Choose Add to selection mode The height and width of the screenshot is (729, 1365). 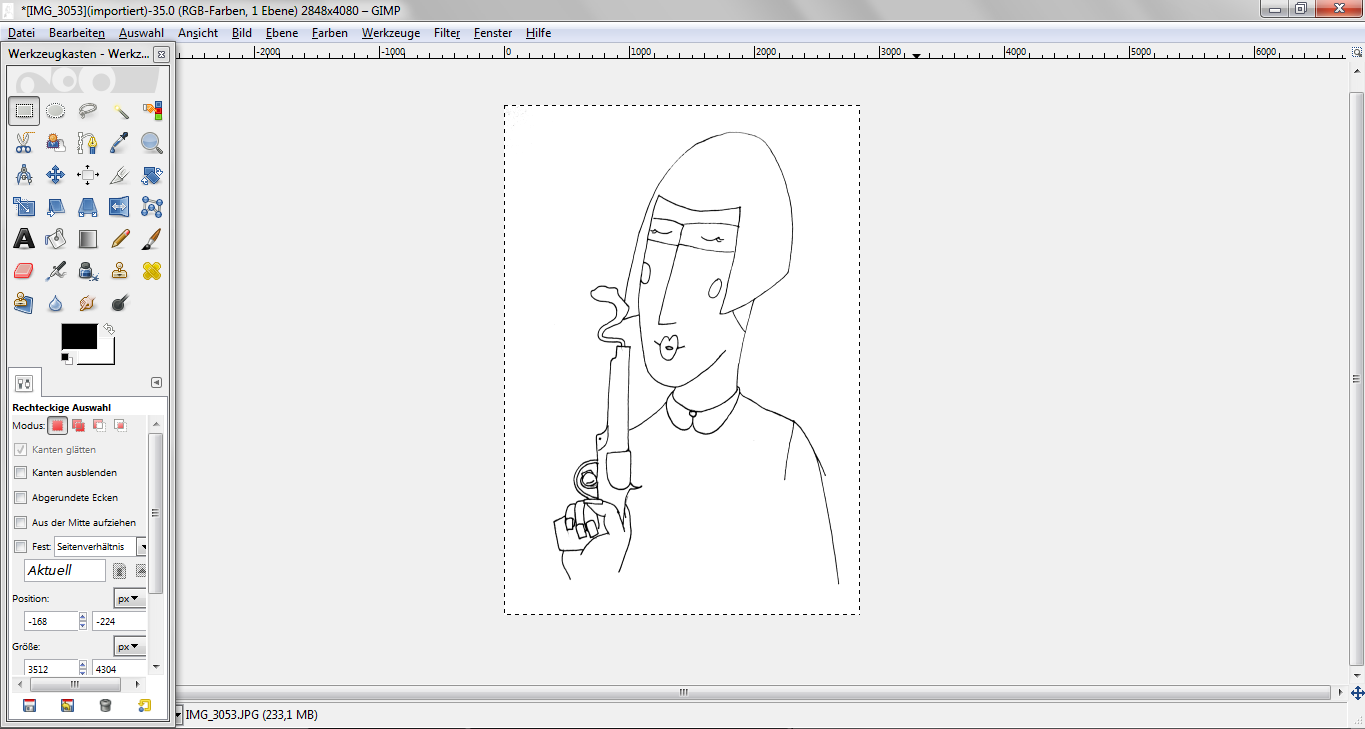[x=78, y=425]
